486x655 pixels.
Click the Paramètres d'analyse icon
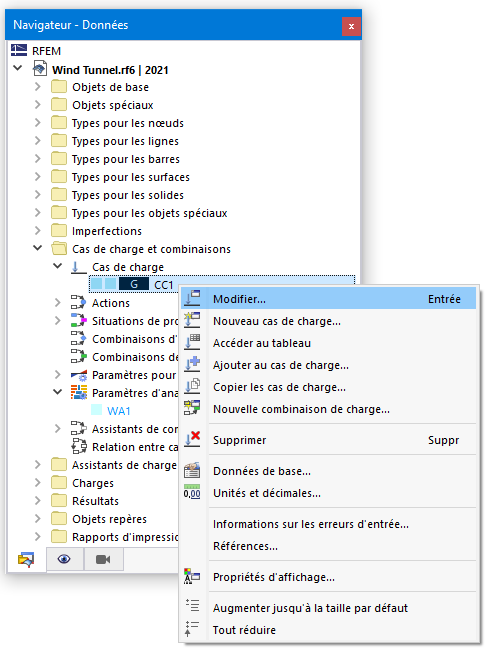coord(79,393)
